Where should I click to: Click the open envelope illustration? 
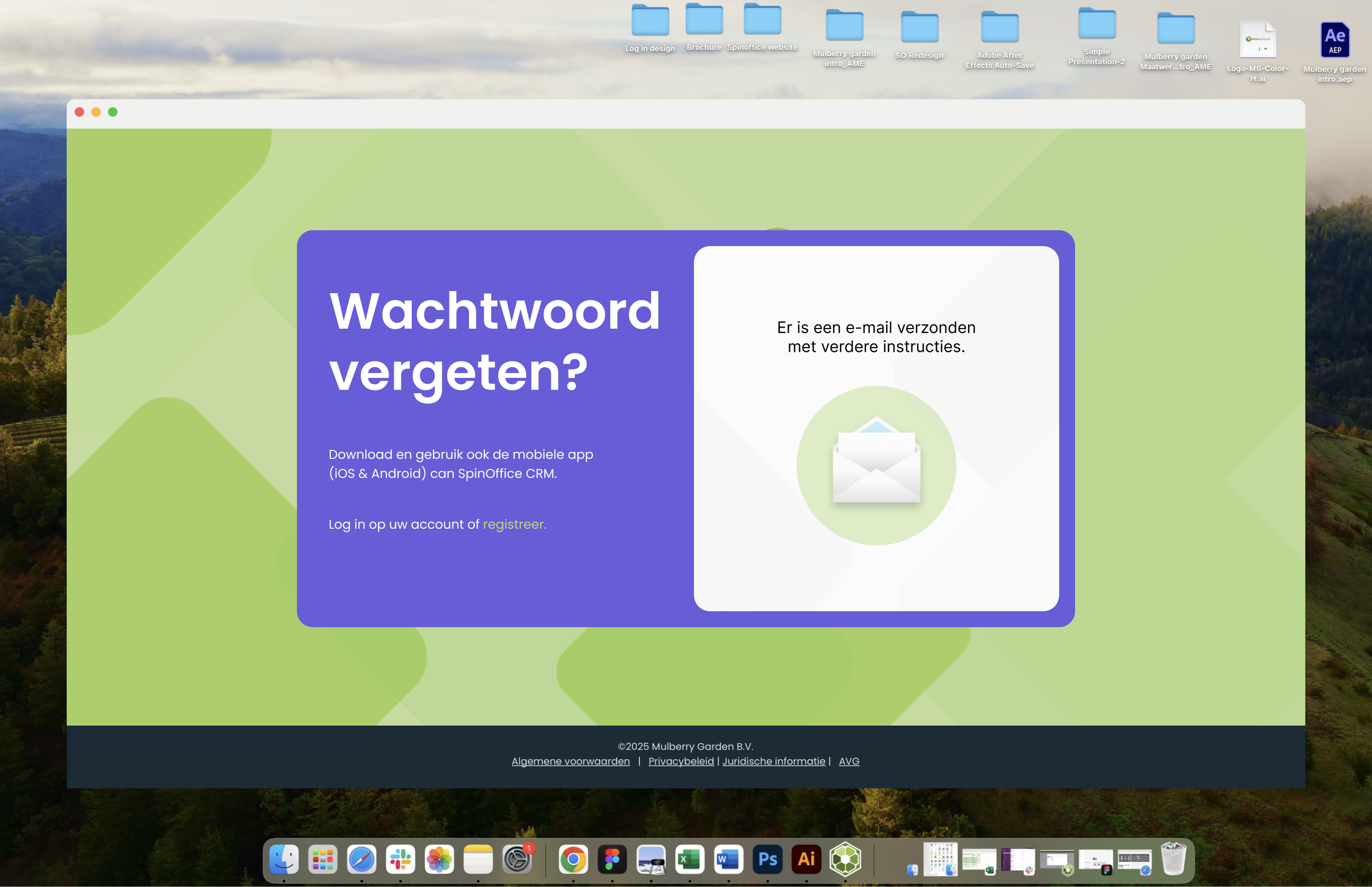[875, 464]
